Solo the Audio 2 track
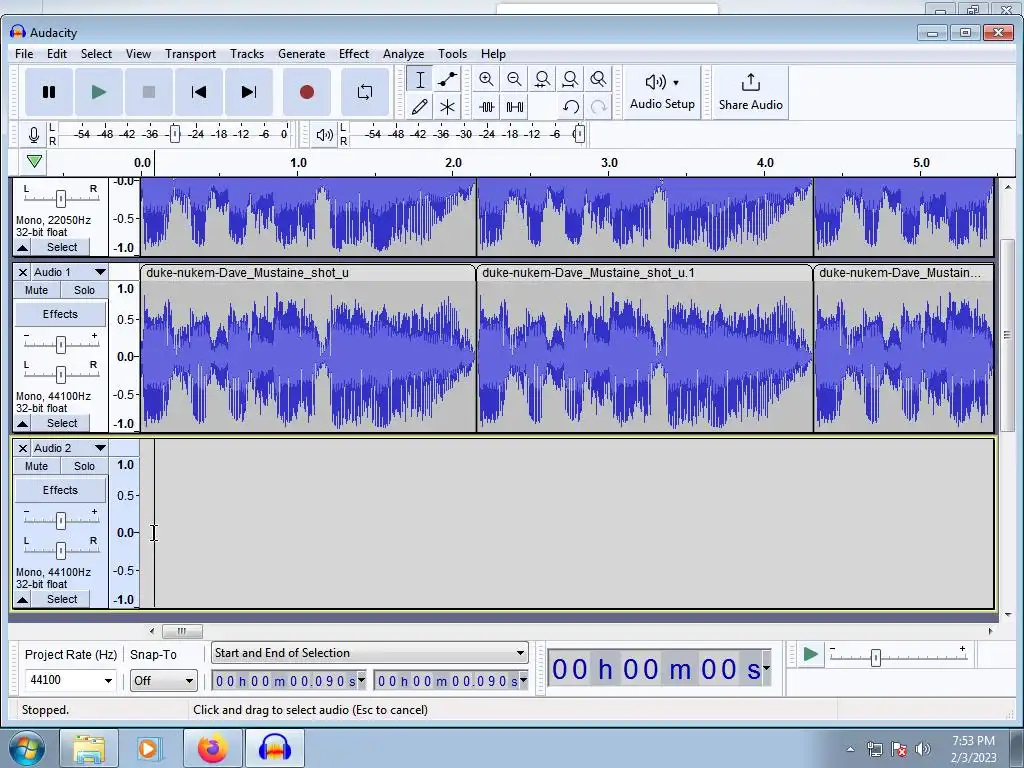This screenshot has width=1024, height=768. pos(84,466)
